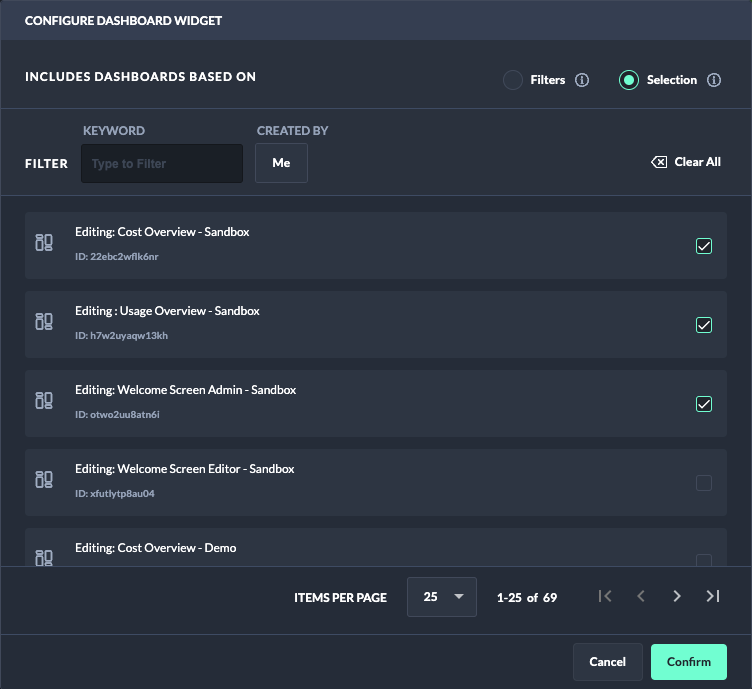
Task: Click the info icon next to Selection
Action: pos(714,80)
